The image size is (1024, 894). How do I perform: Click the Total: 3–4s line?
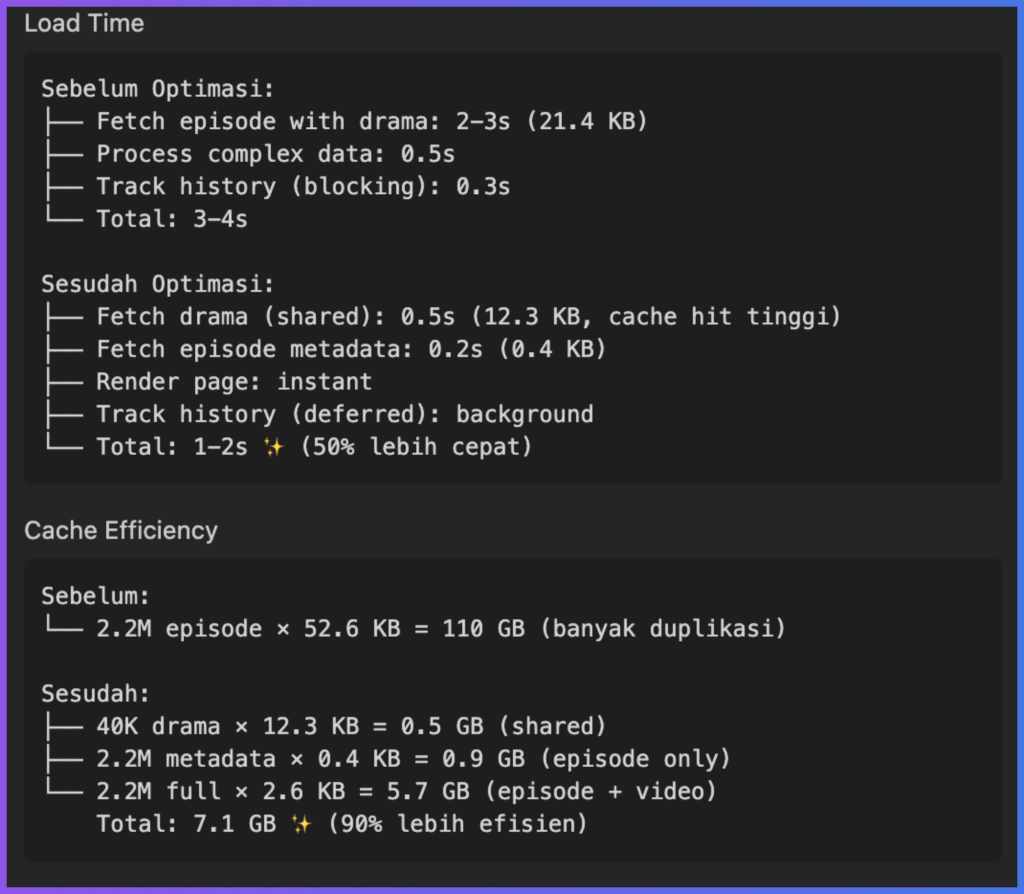pyautogui.click(x=172, y=219)
